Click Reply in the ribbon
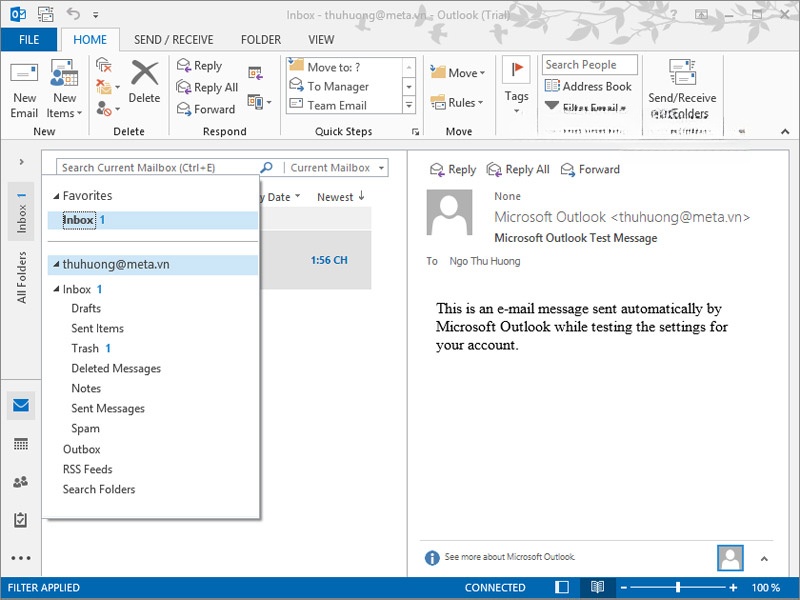This screenshot has width=800, height=600. tap(199, 65)
